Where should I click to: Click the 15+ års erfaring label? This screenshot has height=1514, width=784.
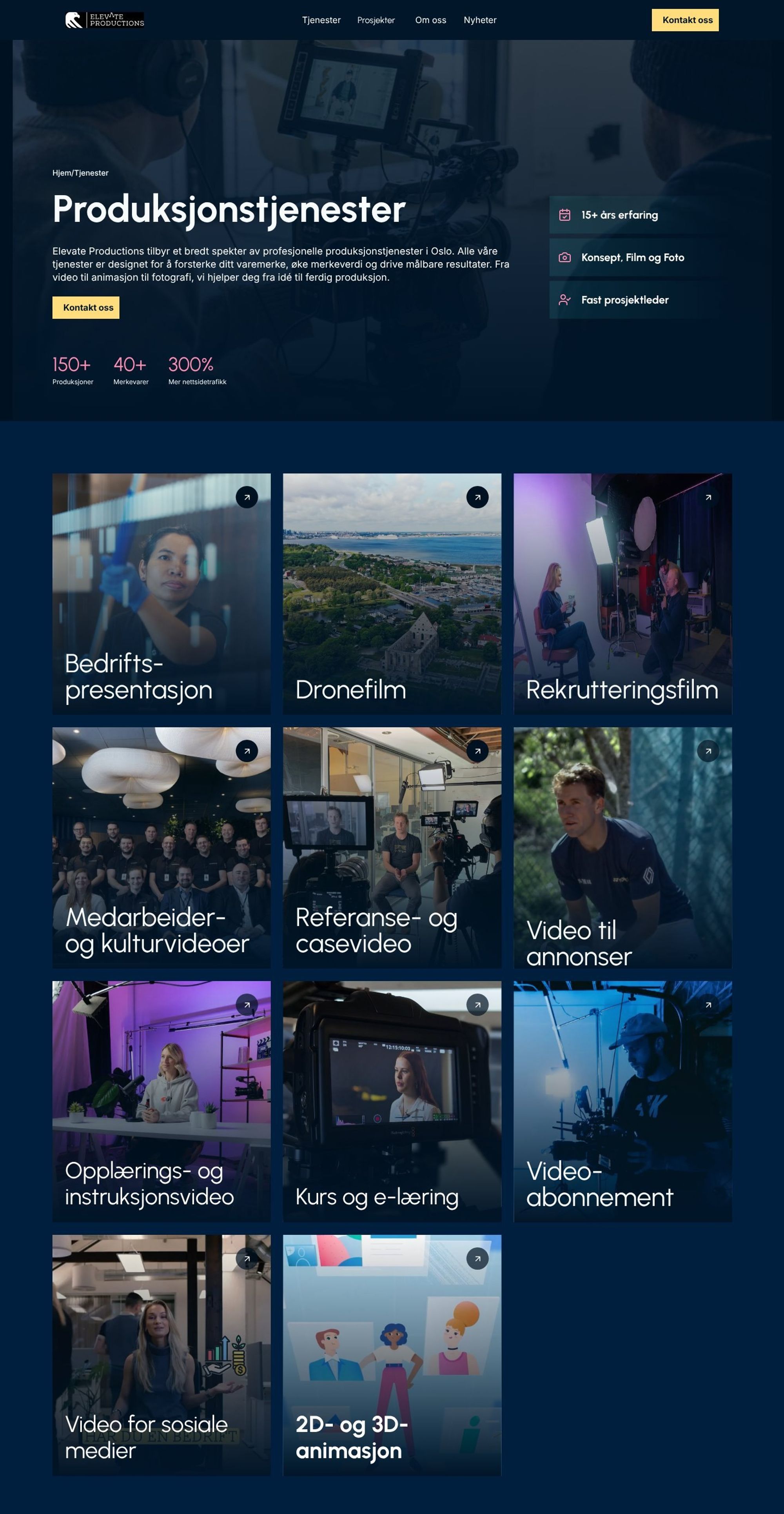619,215
